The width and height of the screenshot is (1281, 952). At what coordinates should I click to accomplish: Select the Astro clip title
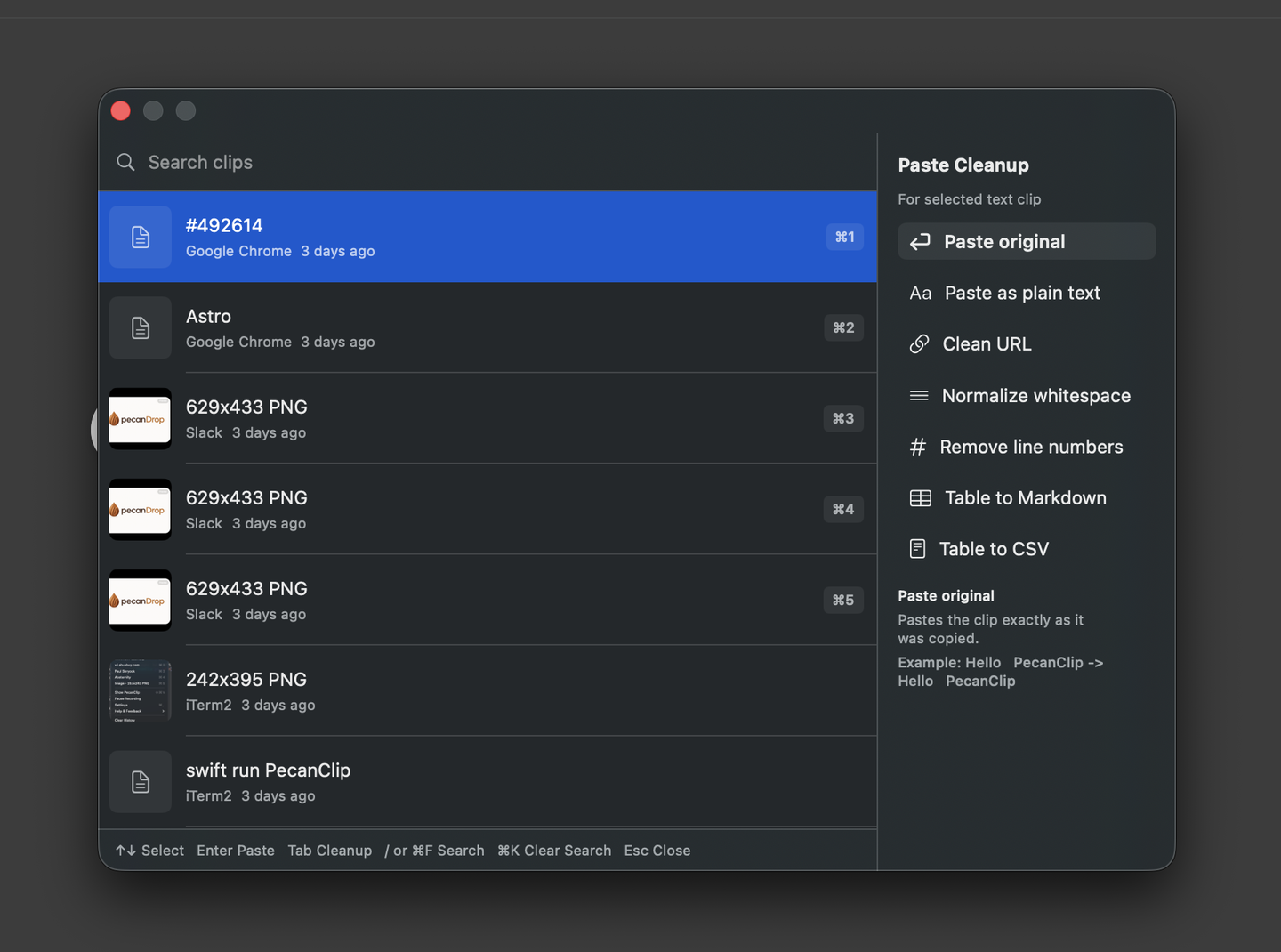tap(208, 316)
